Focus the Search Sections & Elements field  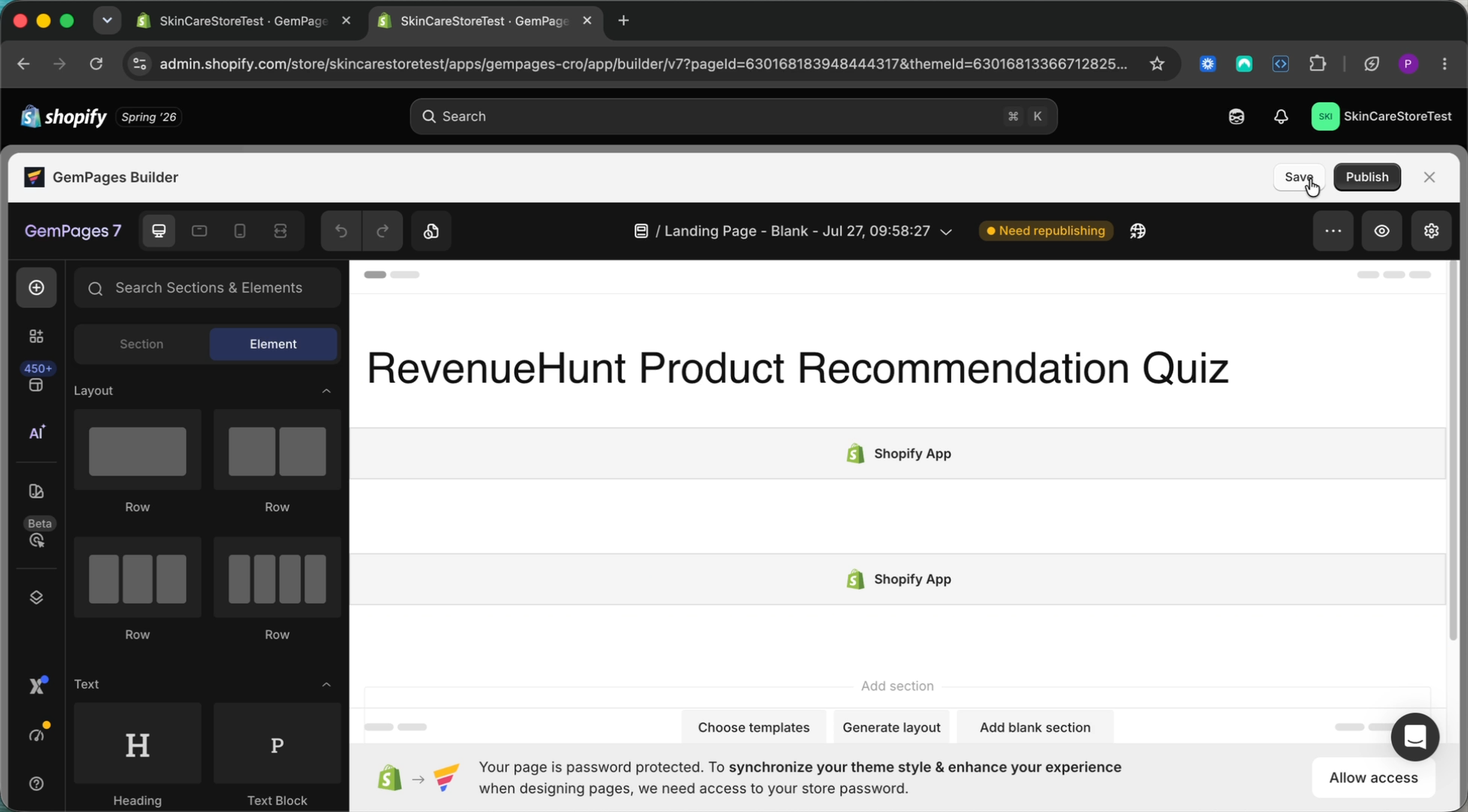(208, 288)
